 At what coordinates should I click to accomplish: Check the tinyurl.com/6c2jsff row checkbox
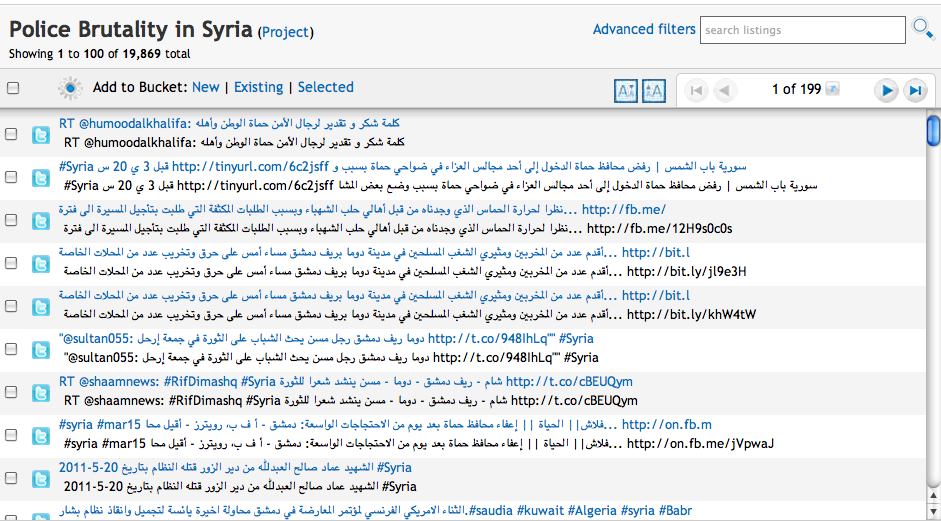coord(11,177)
